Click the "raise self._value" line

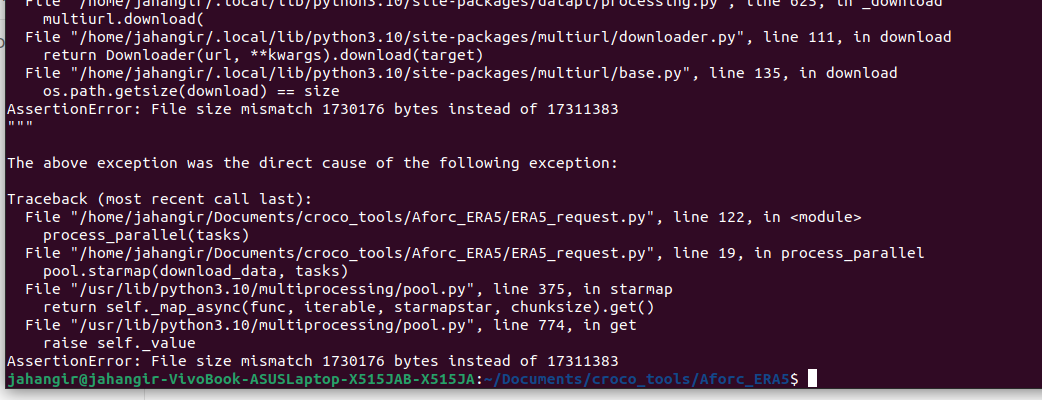coord(119,344)
